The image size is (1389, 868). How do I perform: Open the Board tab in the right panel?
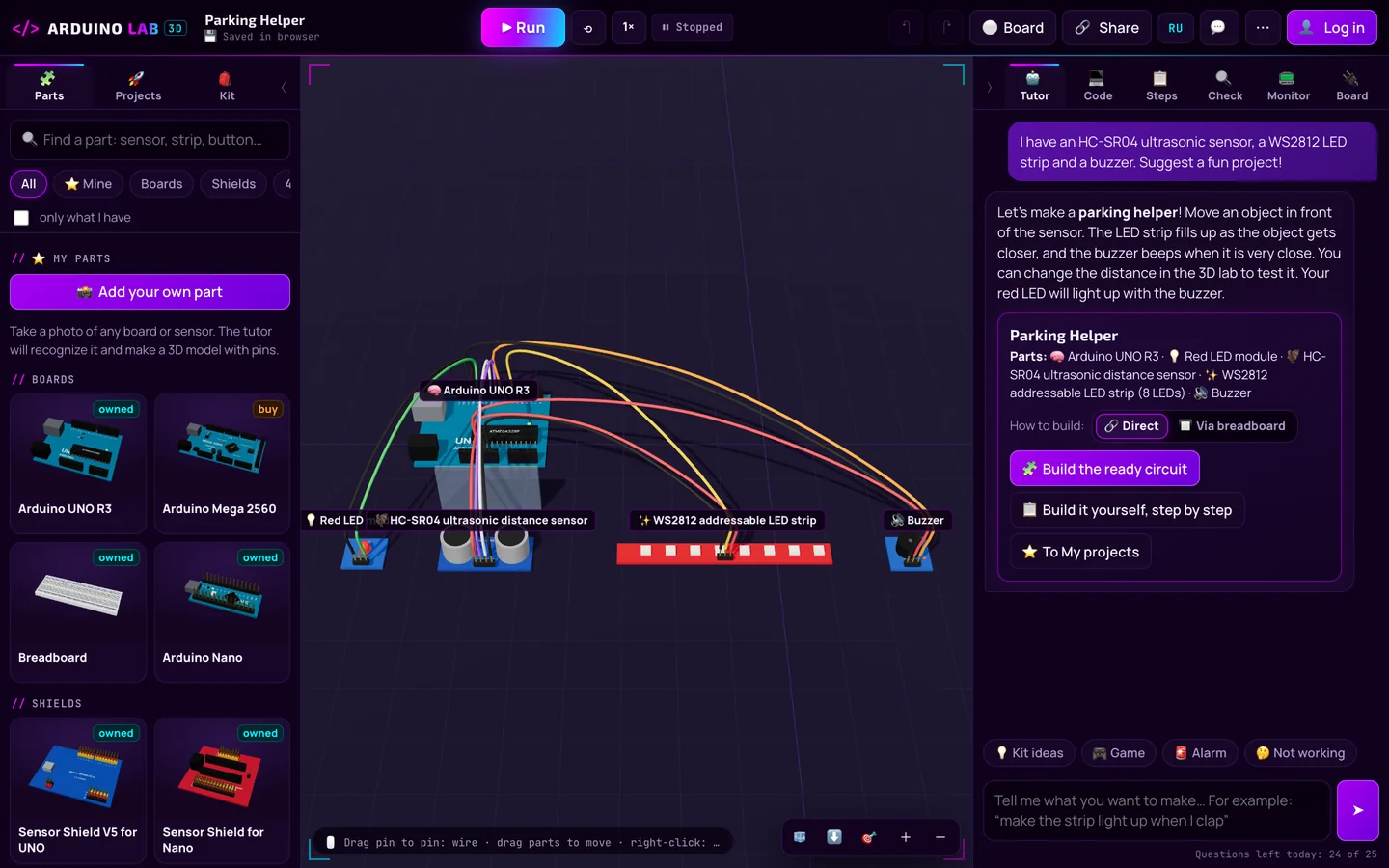(1351, 86)
